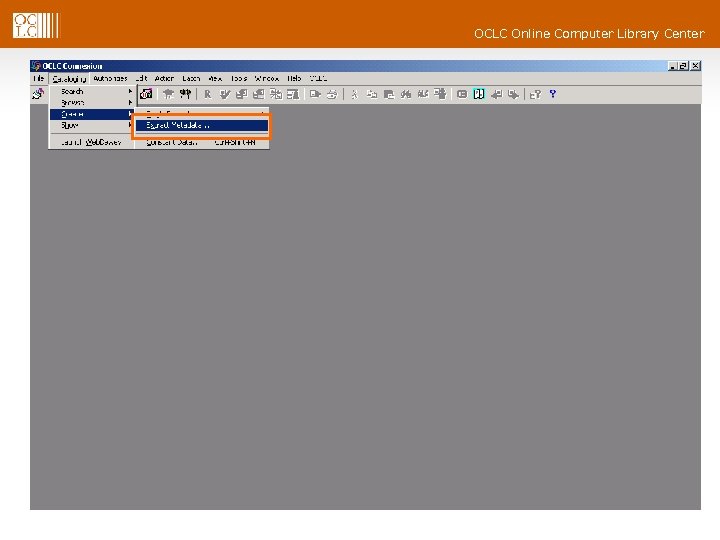Click the blue question mark help icon
The height and width of the screenshot is (540, 720).
[x=553, y=94]
